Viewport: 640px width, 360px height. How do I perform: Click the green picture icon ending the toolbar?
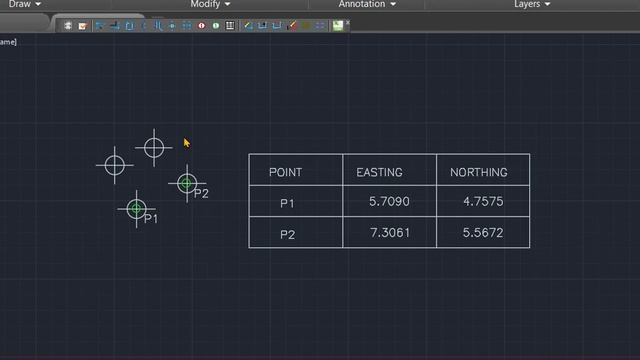(x=338, y=26)
